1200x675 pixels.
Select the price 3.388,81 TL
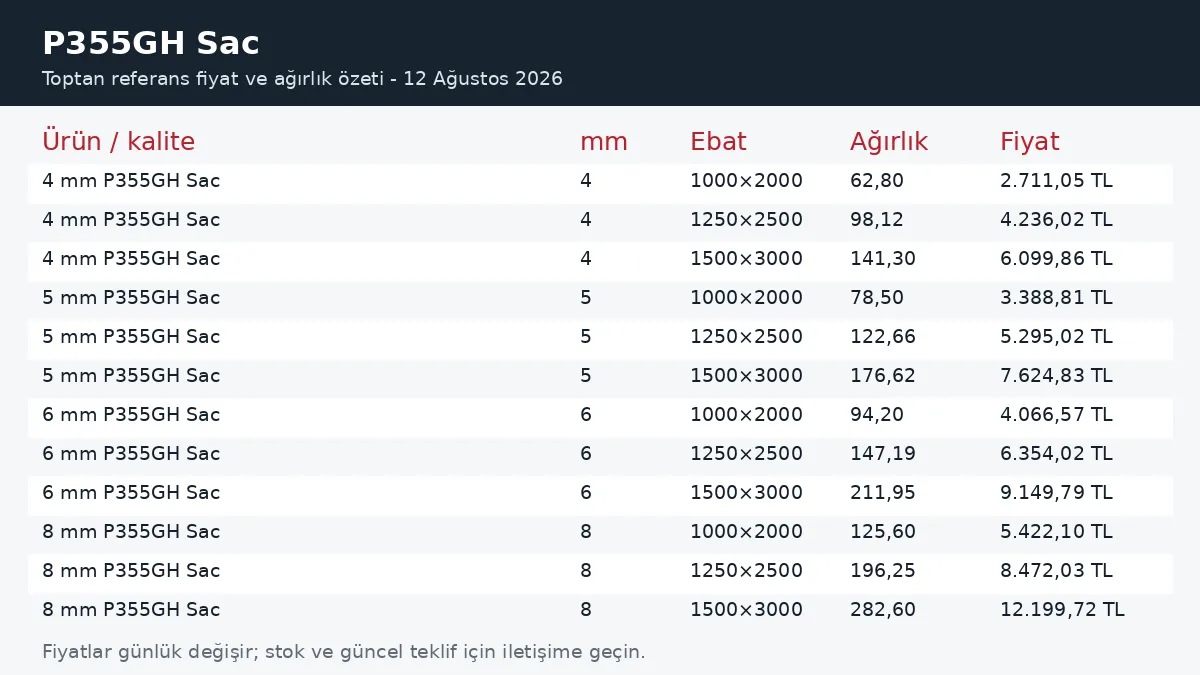point(1056,298)
